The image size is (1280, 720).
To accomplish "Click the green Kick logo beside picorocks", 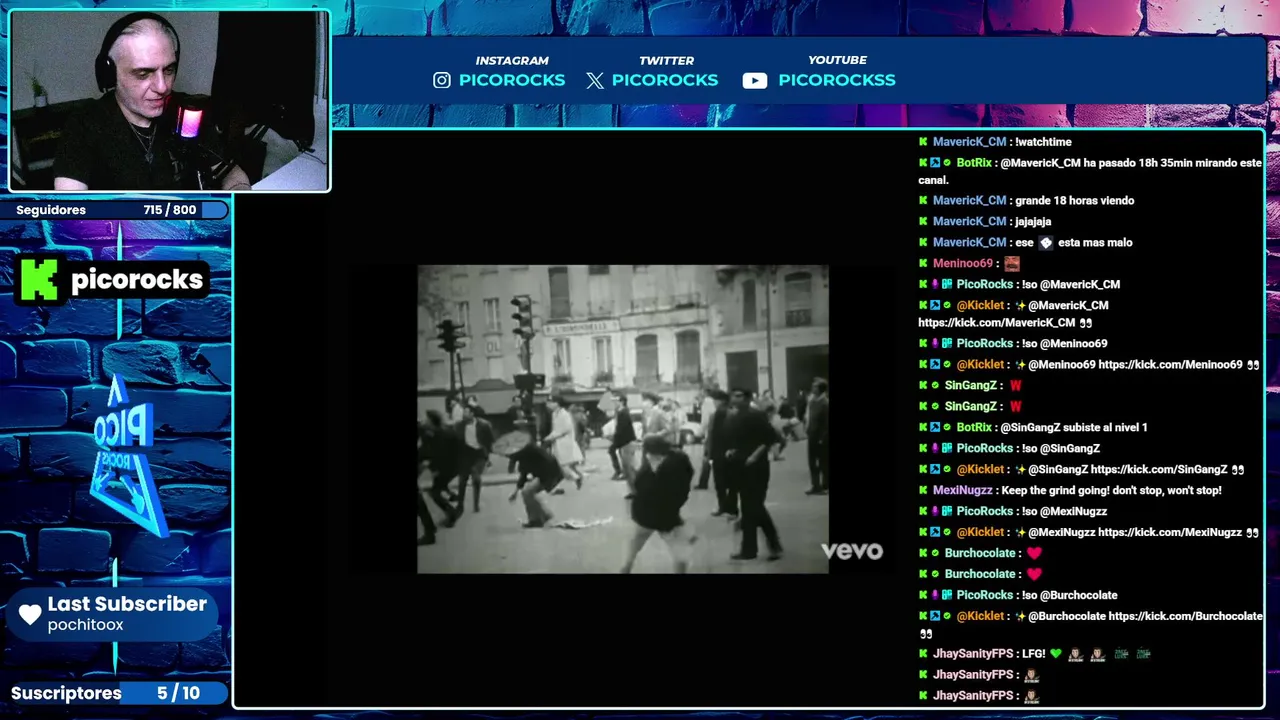I will click(40, 280).
